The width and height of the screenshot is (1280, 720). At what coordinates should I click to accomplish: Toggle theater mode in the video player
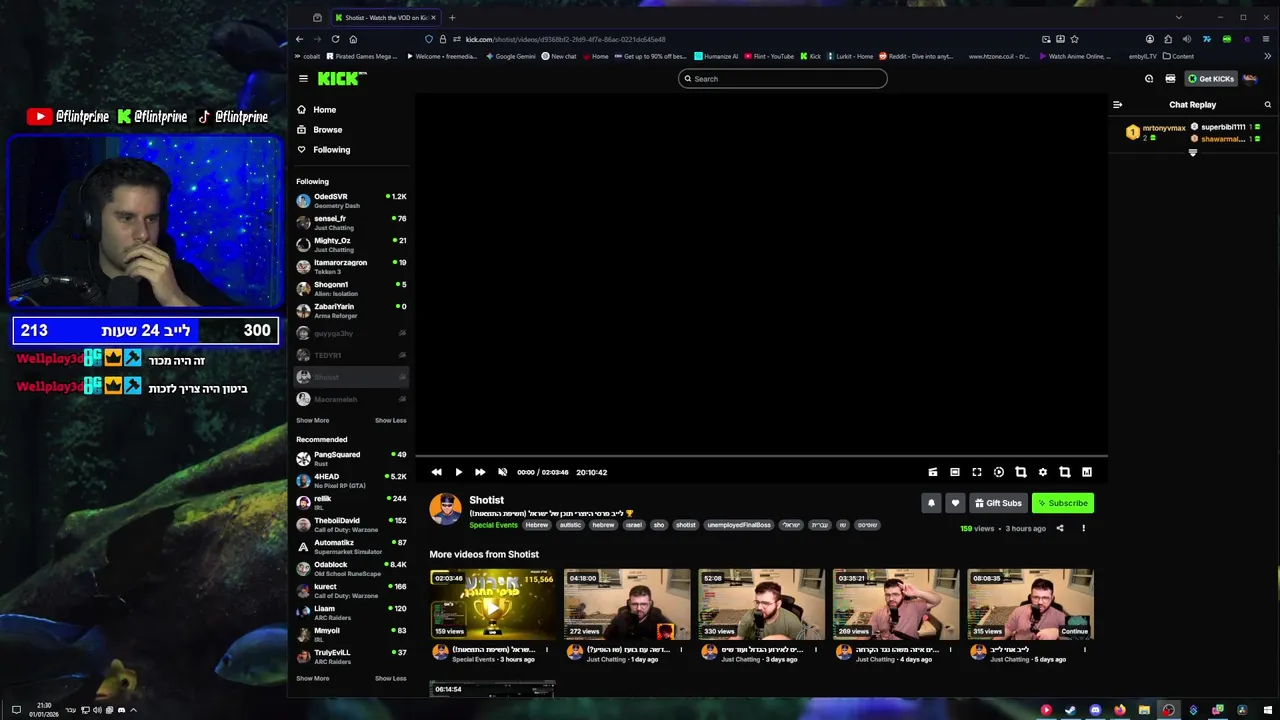click(x=955, y=472)
